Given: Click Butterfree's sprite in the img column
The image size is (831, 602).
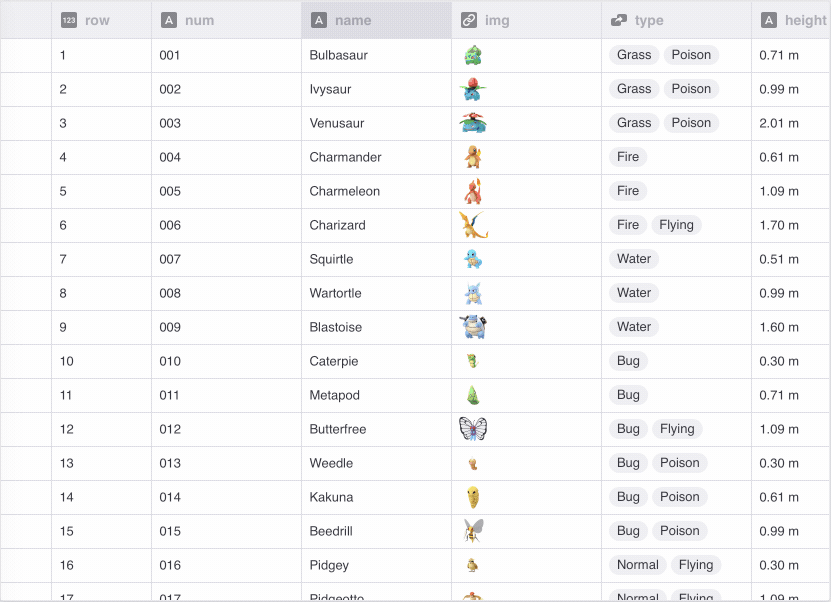Looking at the screenshot, I should point(473,429).
